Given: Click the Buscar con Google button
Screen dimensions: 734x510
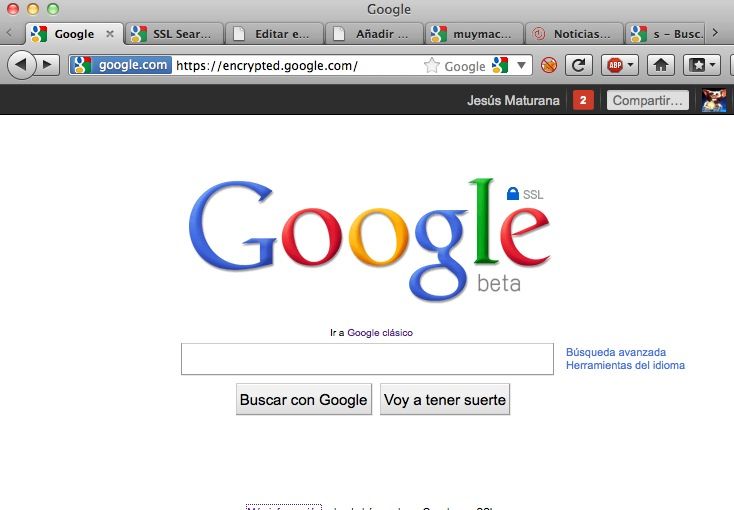Looking at the screenshot, I should click(303, 400).
